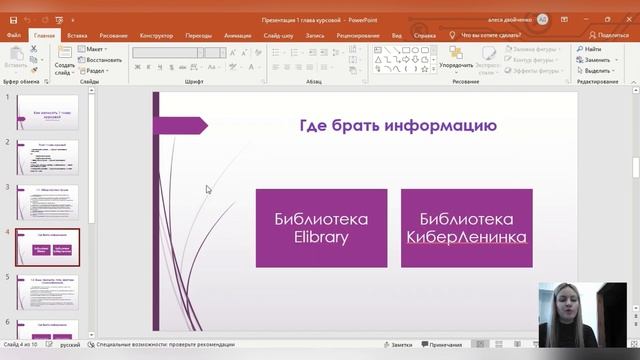Open the Буфер обмена dialog launcher

click(46, 82)
